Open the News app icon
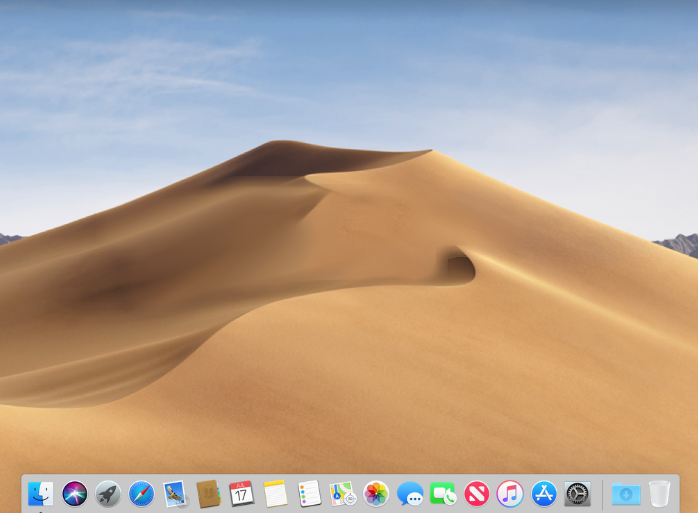The height and width of the screenshot is (513, 698). coord(477,493)
